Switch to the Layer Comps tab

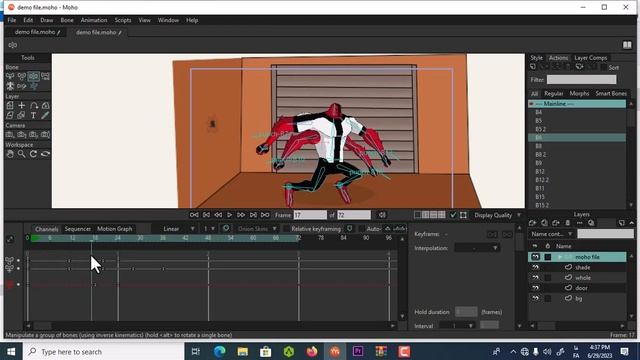click(x=590, y=58)
